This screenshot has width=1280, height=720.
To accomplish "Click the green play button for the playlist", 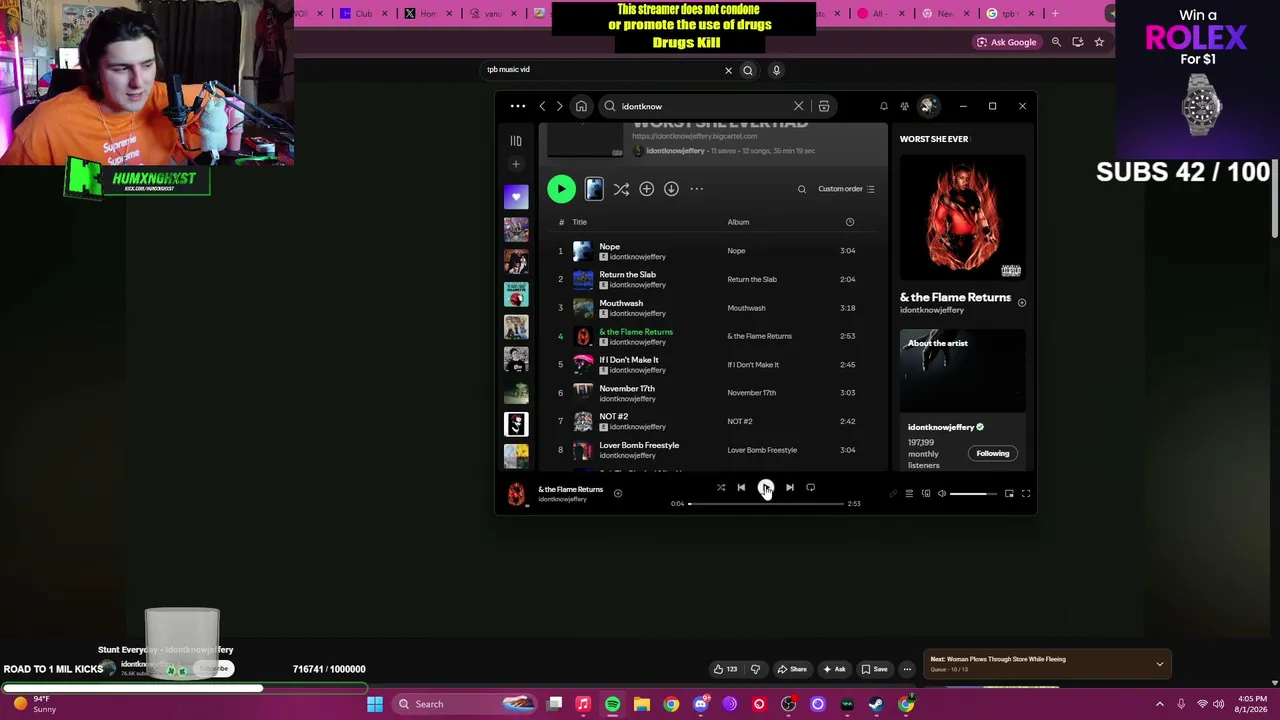I will coord(561,189).
